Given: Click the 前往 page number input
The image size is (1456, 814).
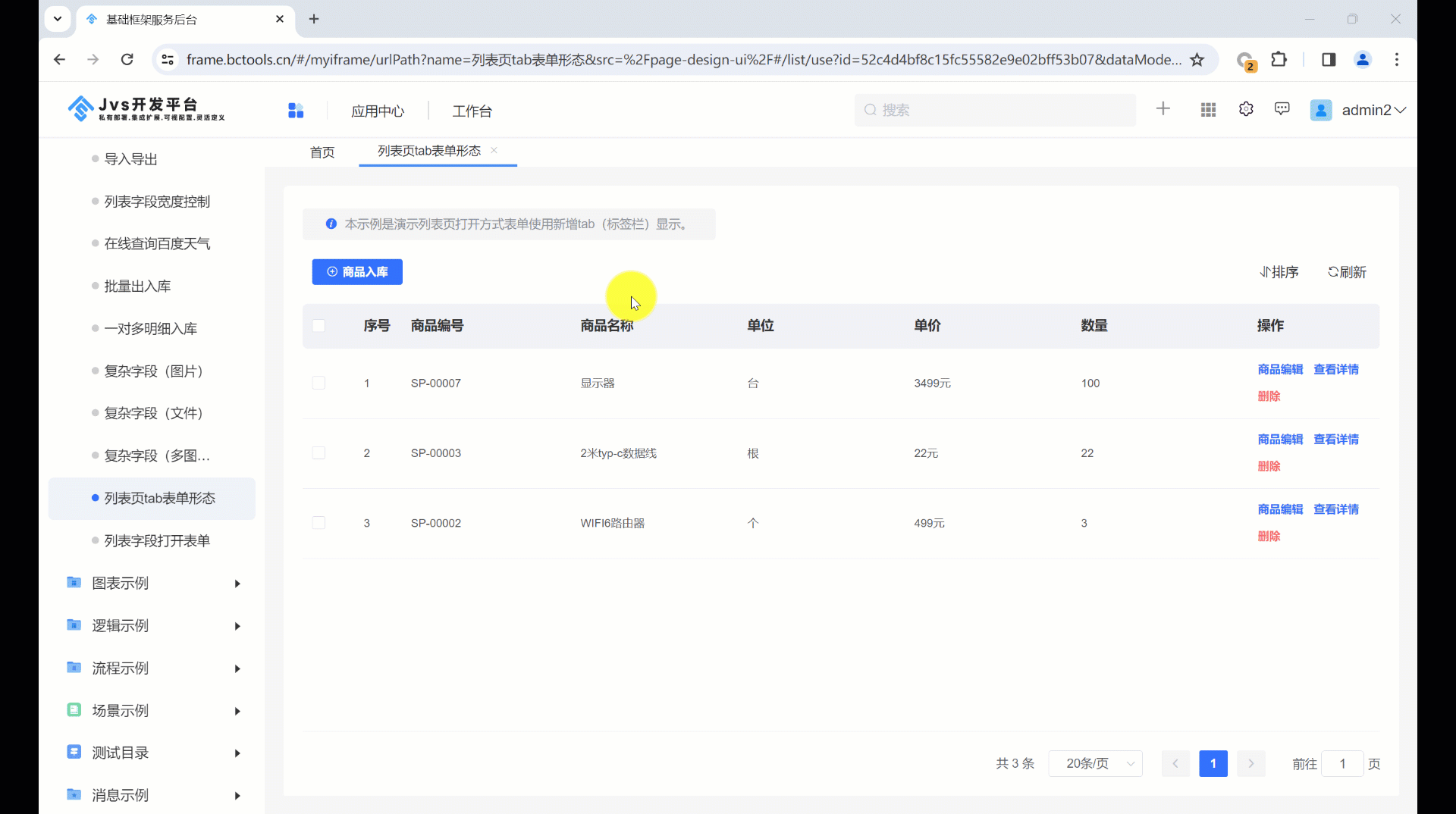Looking at the screenshot, I should [x=1342, y=763].
